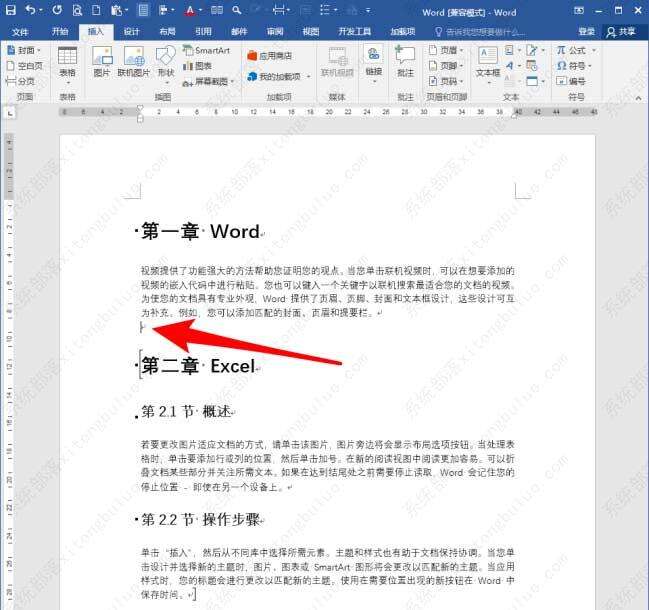Click the 共享 share button
Screen dimensions: 649x610
[622, 32]
